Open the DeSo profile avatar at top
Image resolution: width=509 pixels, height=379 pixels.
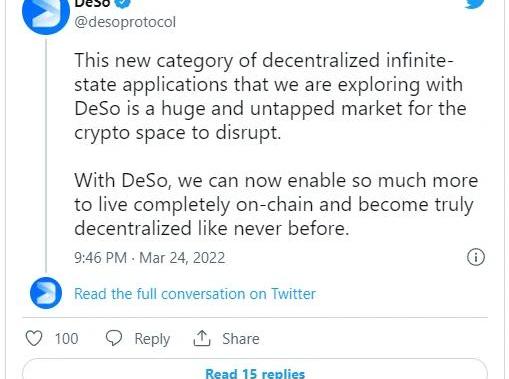[46, 13]
